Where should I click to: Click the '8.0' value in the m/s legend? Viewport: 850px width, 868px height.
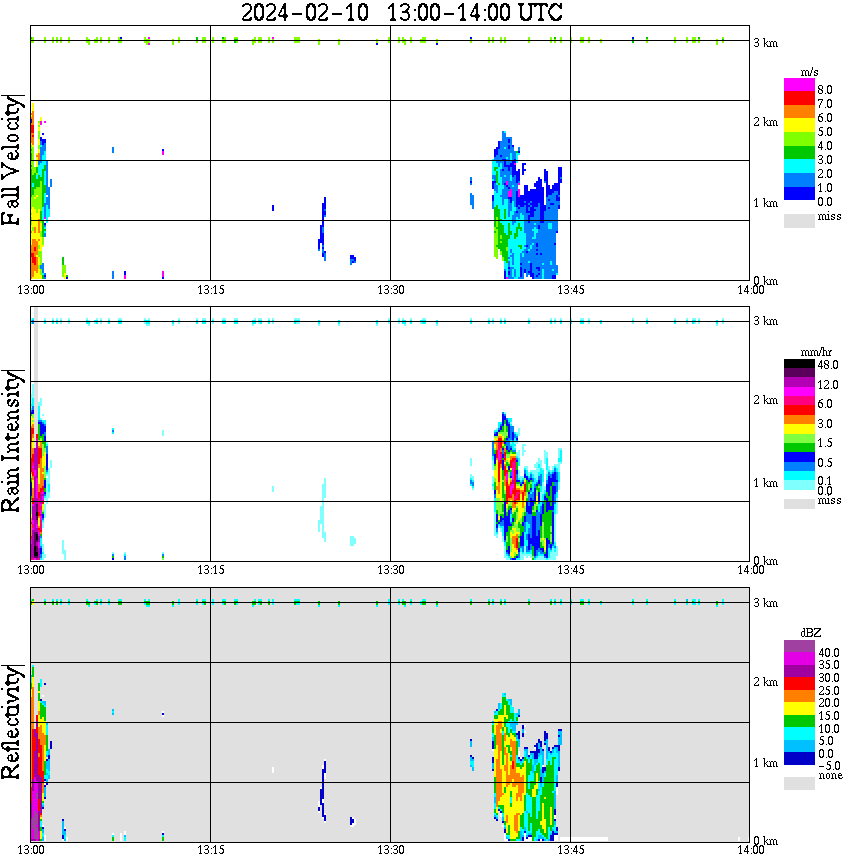click(825, 90)
